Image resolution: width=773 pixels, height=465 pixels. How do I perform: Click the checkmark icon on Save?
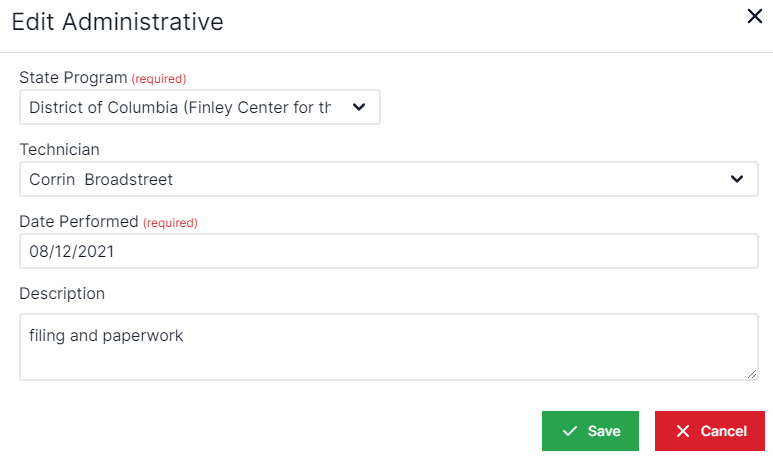(x=570, y=431)
